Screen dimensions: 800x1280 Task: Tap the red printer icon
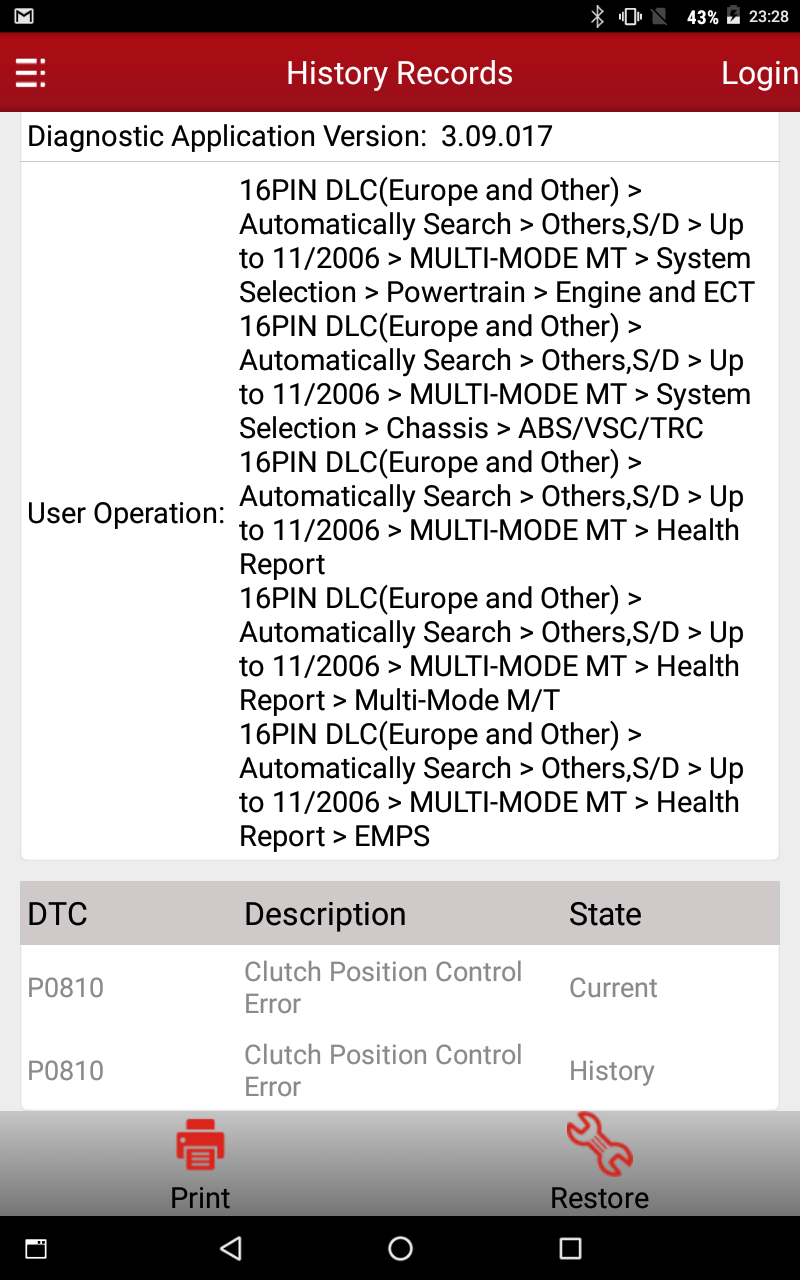[x=200, y=1144]
